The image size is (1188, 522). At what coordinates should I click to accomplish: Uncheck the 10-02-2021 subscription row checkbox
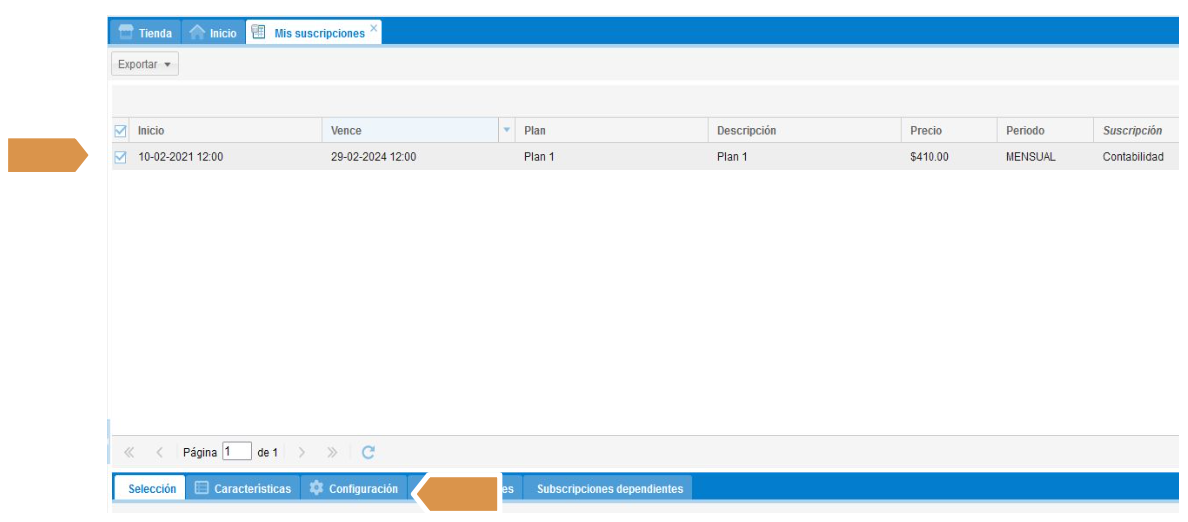[x=121, y=157]
